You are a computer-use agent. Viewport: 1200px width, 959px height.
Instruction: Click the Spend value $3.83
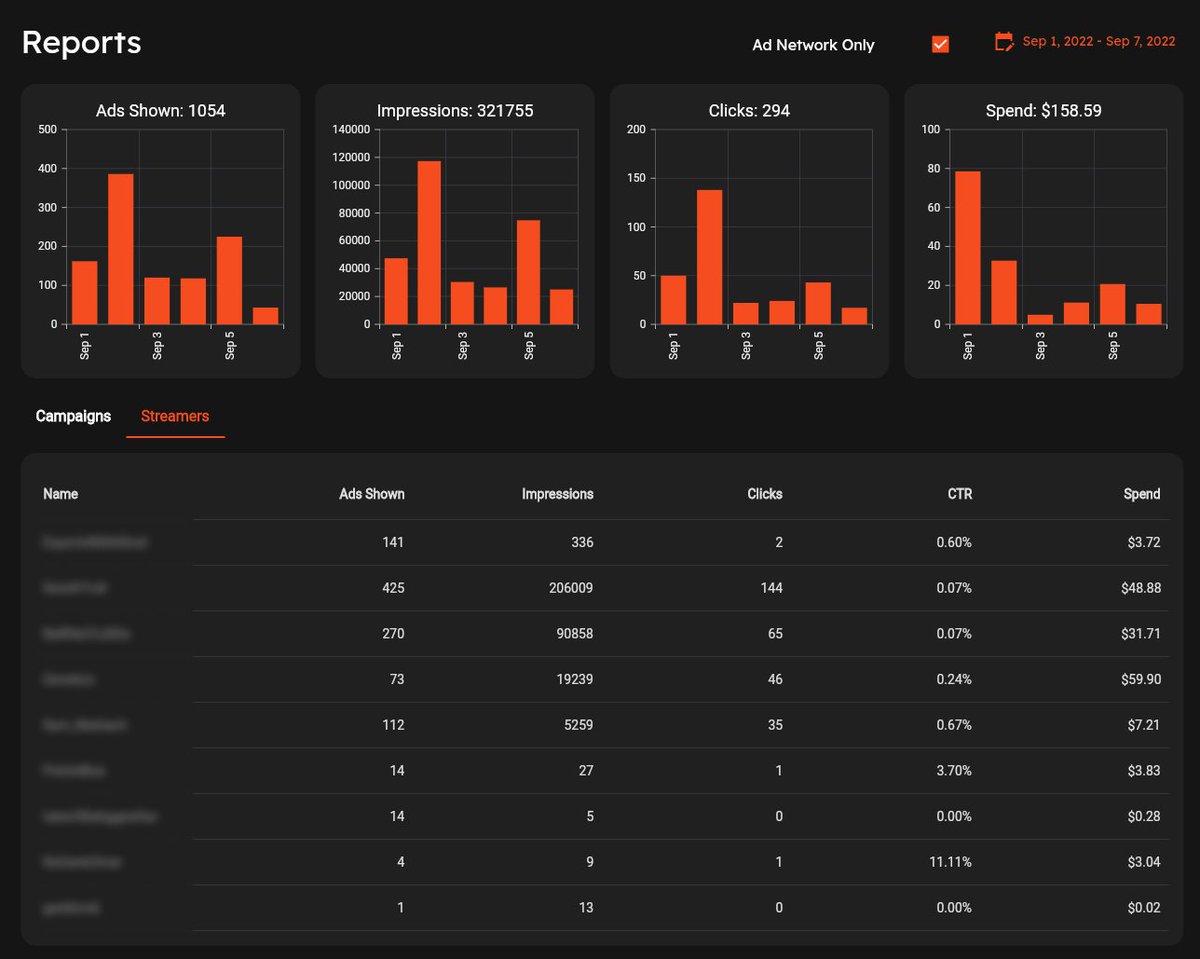[1144, 771]
